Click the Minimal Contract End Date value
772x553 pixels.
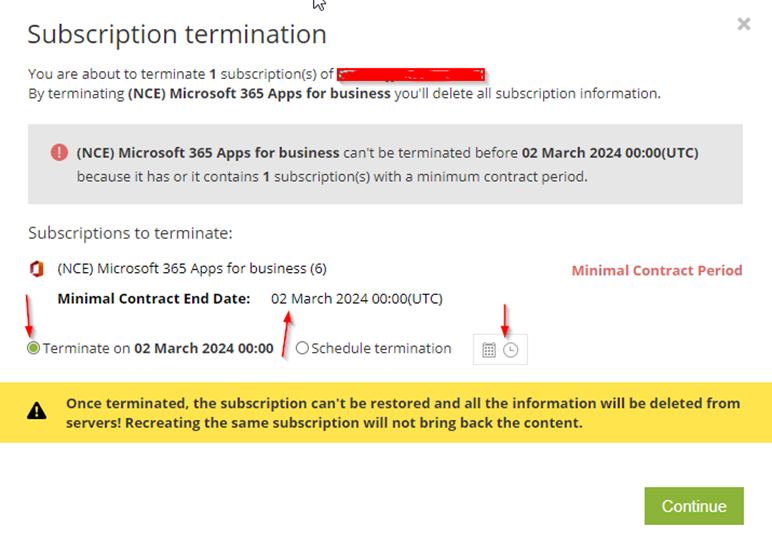pyautogui.click(x=356, y=299)
